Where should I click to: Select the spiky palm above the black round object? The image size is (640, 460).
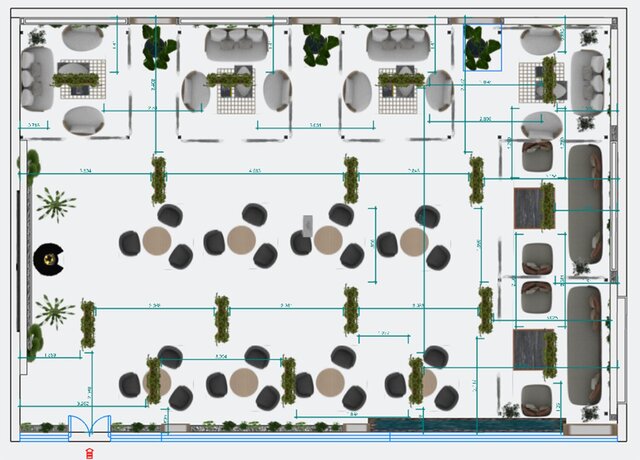tap(56, 205)
